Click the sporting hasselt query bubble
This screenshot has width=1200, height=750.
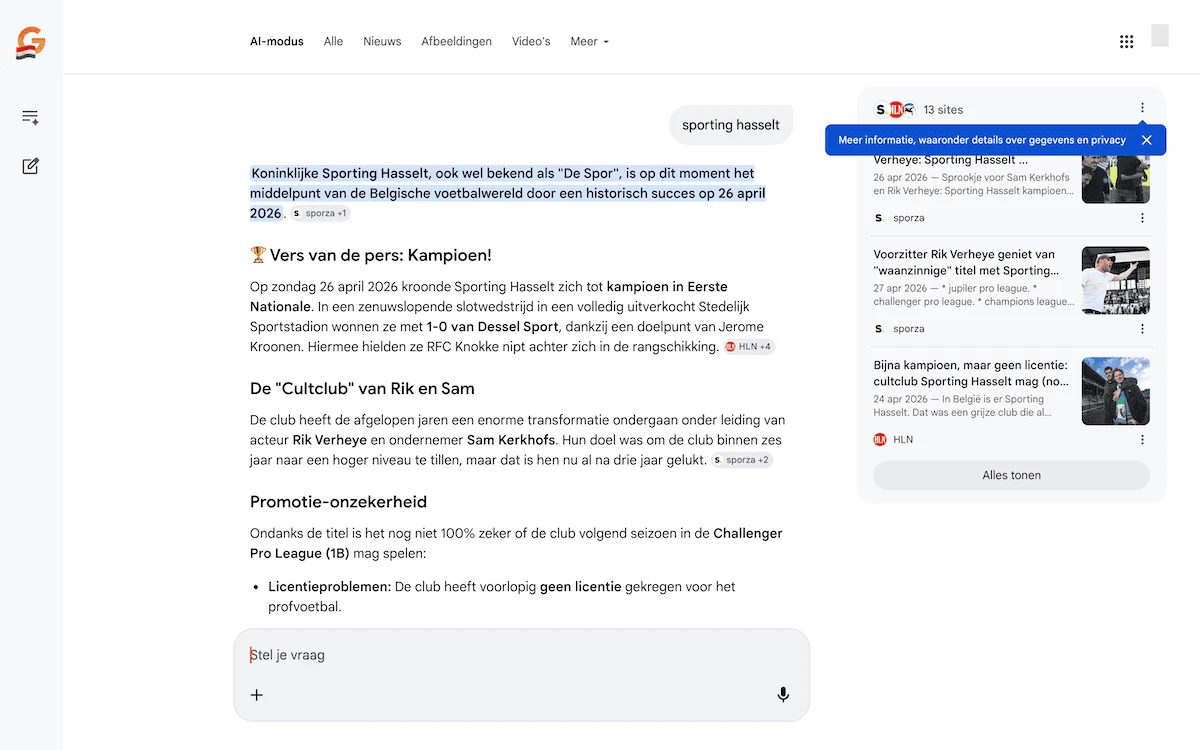click(x=731, y=125)
